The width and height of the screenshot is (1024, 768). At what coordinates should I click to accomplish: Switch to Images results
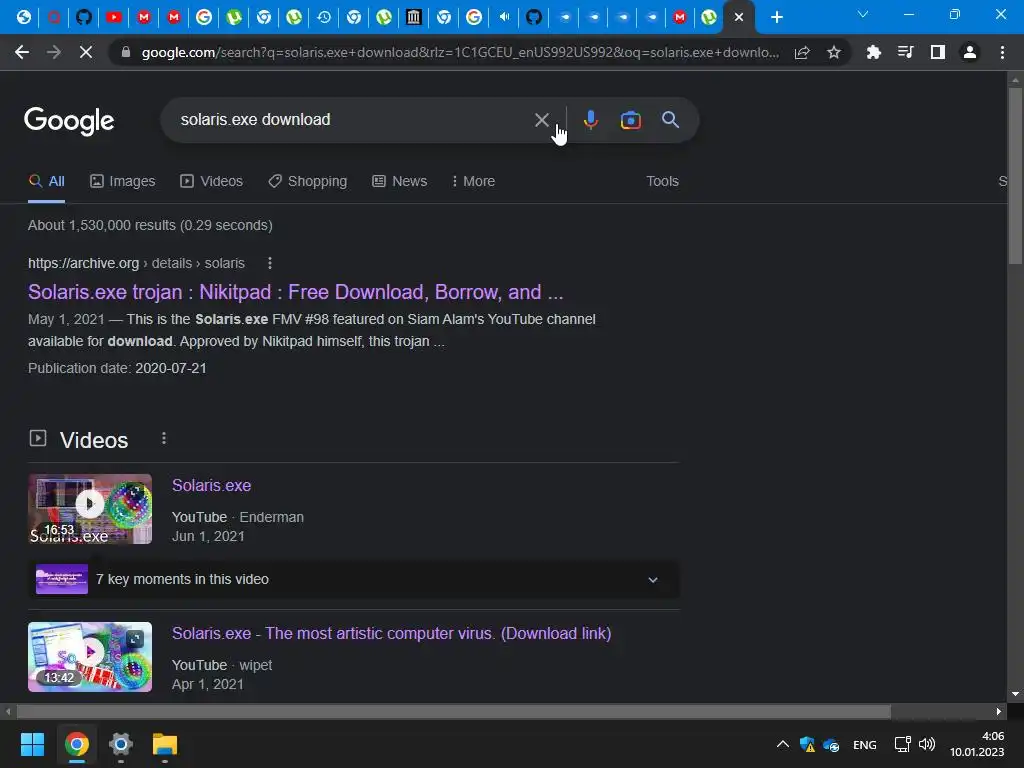[123, 182]
